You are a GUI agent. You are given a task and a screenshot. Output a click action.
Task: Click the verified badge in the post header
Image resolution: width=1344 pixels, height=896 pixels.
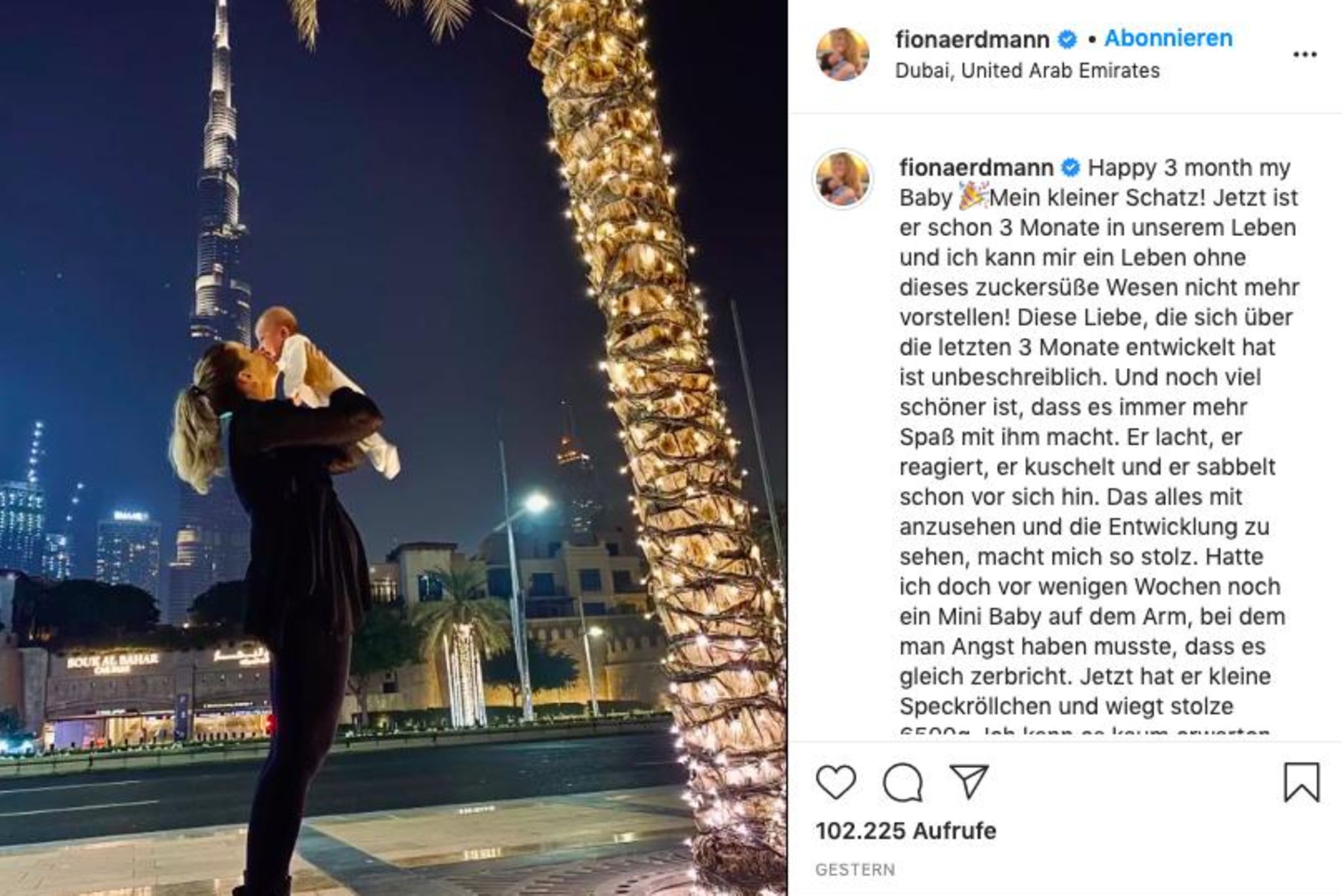click(x=1068, y=39)
